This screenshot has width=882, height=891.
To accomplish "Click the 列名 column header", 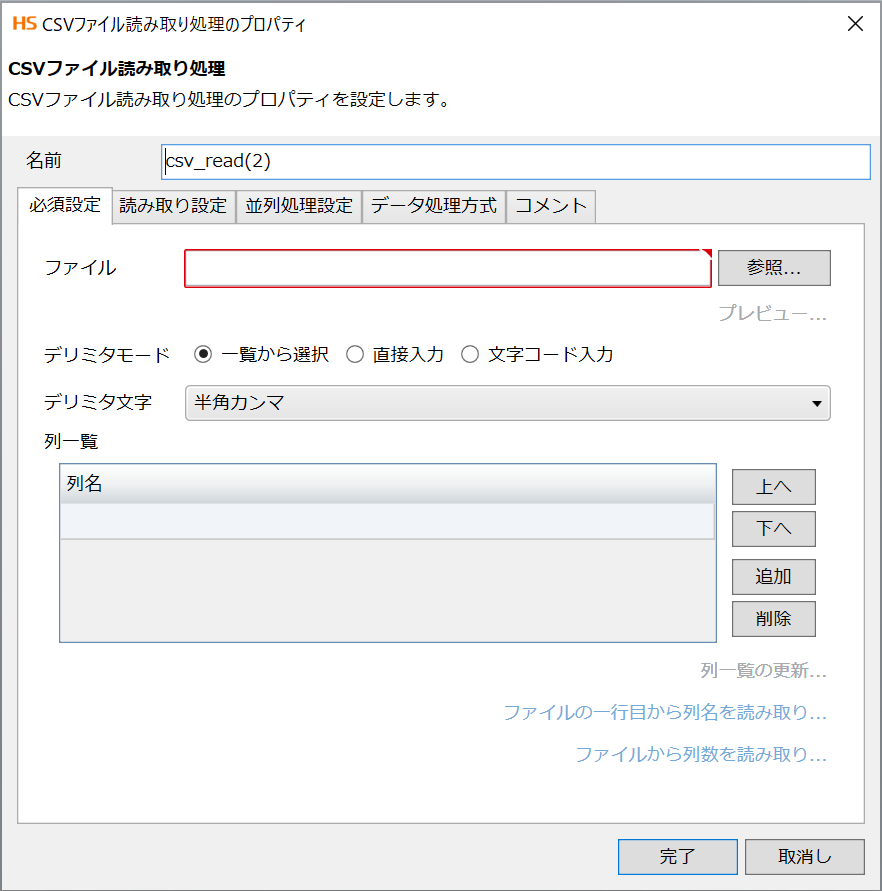I will pyautogui.click(x=387, y=484).
